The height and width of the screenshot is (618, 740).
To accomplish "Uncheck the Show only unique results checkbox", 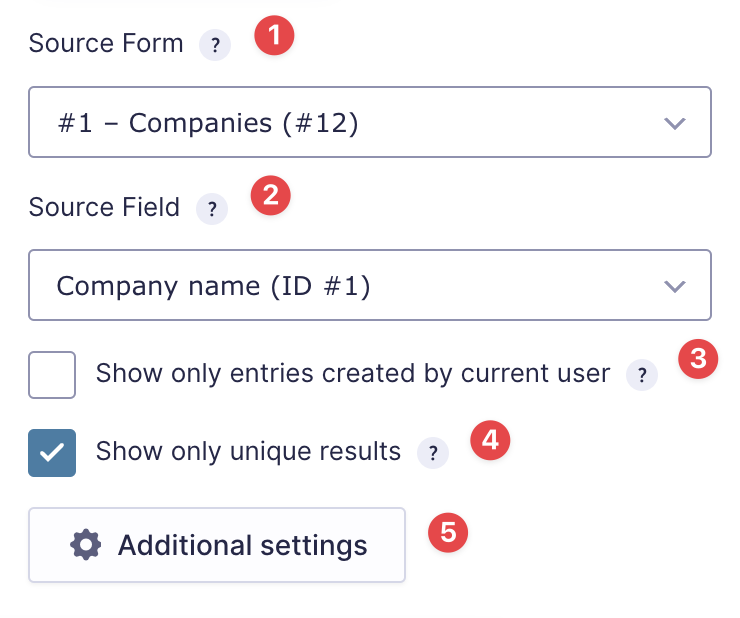I will (52, 453).
